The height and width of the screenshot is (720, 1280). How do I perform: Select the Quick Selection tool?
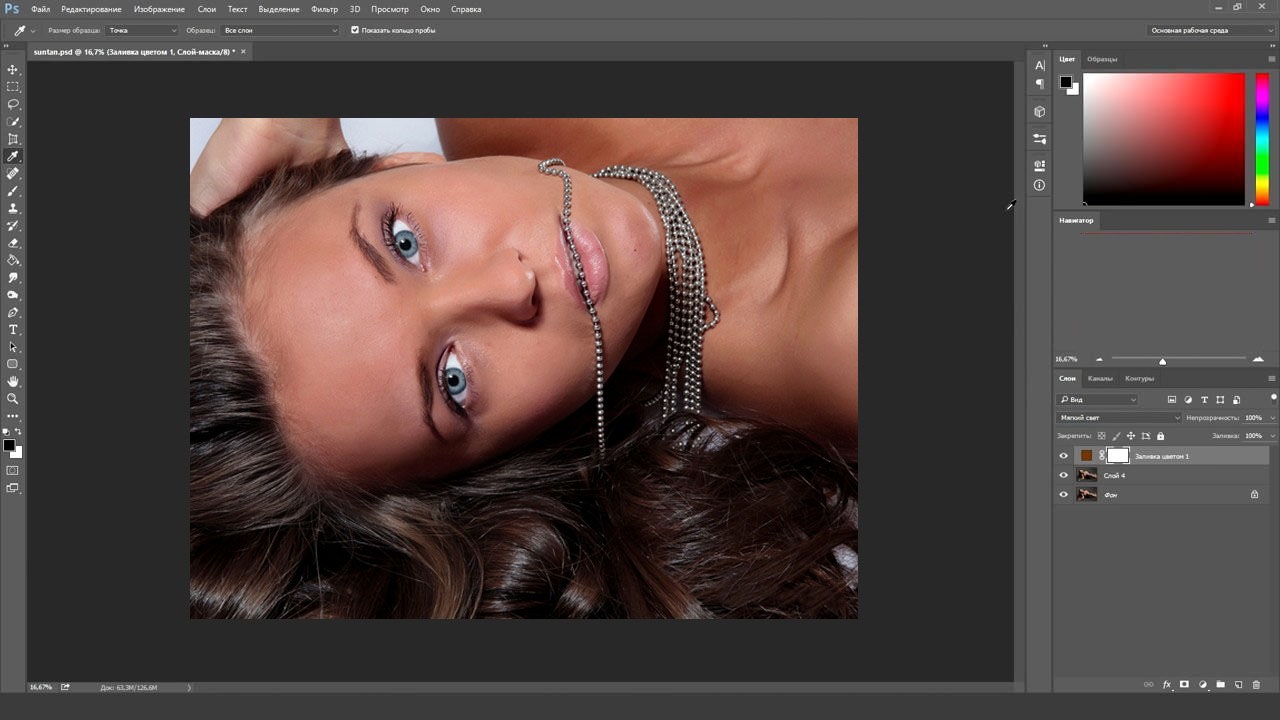(13, 122)
